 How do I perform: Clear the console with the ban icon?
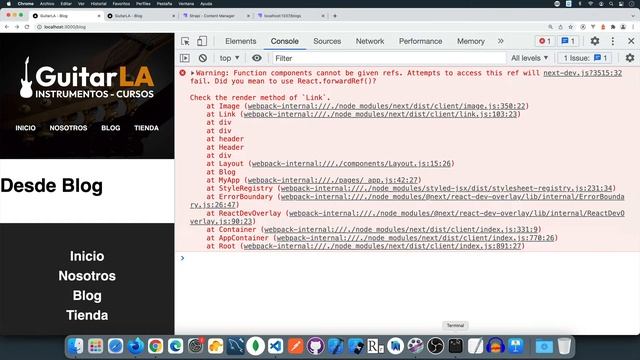click(x=203, y=58)
